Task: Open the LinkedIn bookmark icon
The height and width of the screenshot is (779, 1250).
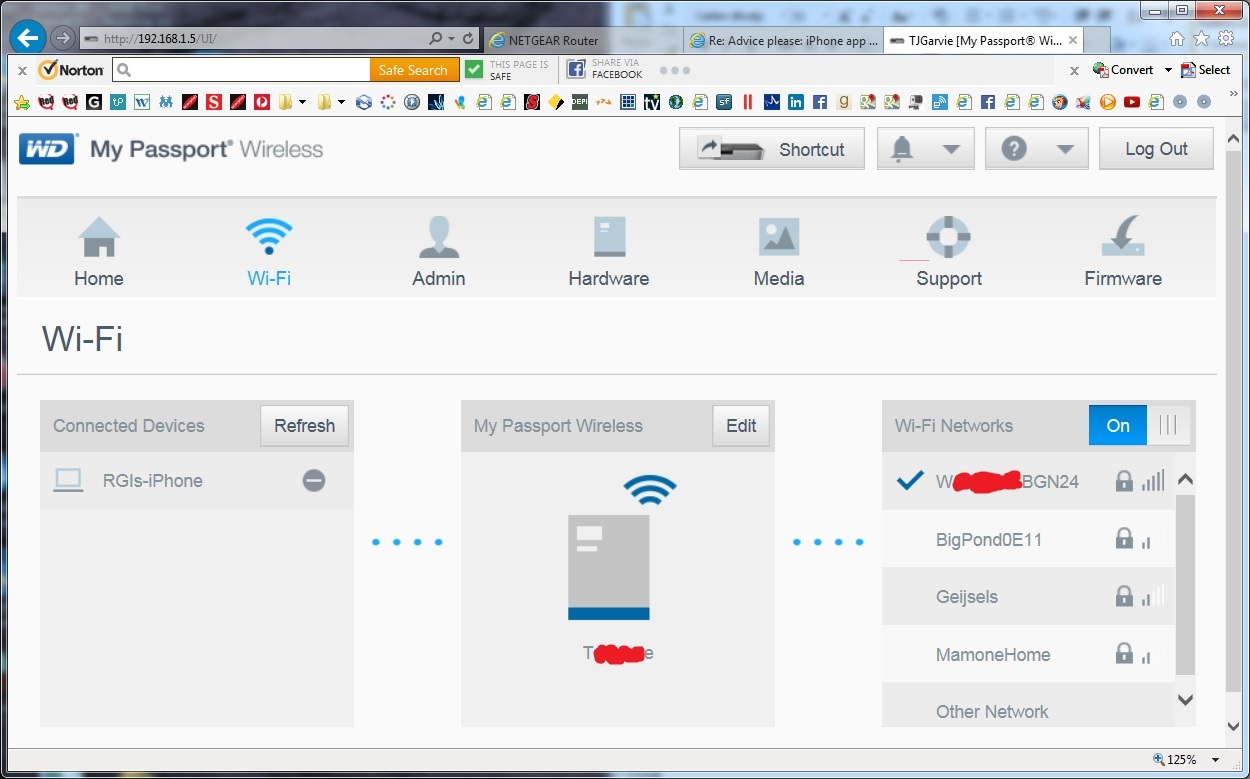Action: click(x=796, y=102)
